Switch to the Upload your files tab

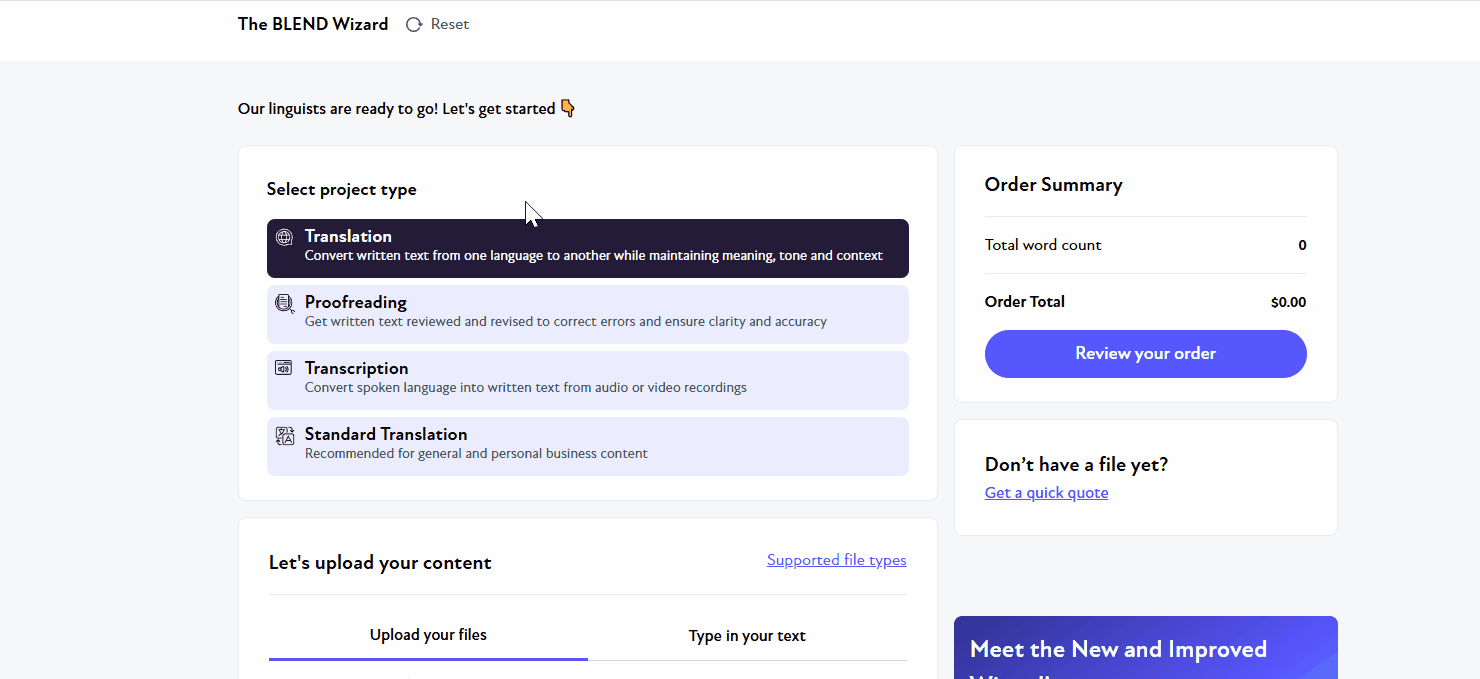tap(428, 636)
